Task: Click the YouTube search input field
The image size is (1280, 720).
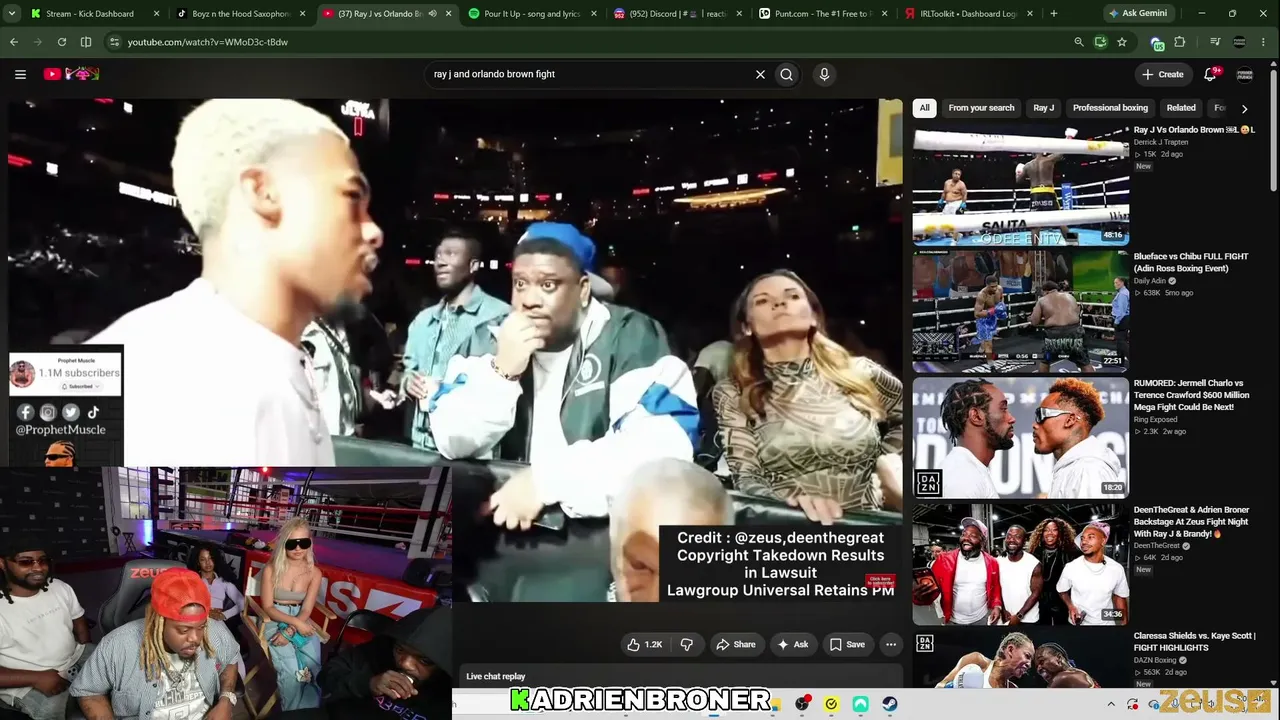Action: (x=590, y=74)
